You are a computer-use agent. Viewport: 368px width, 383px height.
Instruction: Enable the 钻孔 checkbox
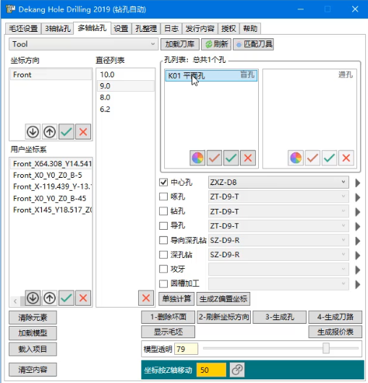coord(163,211)
